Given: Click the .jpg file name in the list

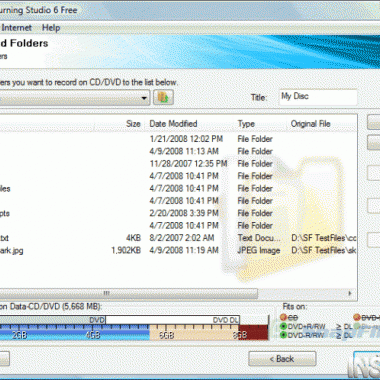Looking at the screenshot, I should [x=11, y=250].
